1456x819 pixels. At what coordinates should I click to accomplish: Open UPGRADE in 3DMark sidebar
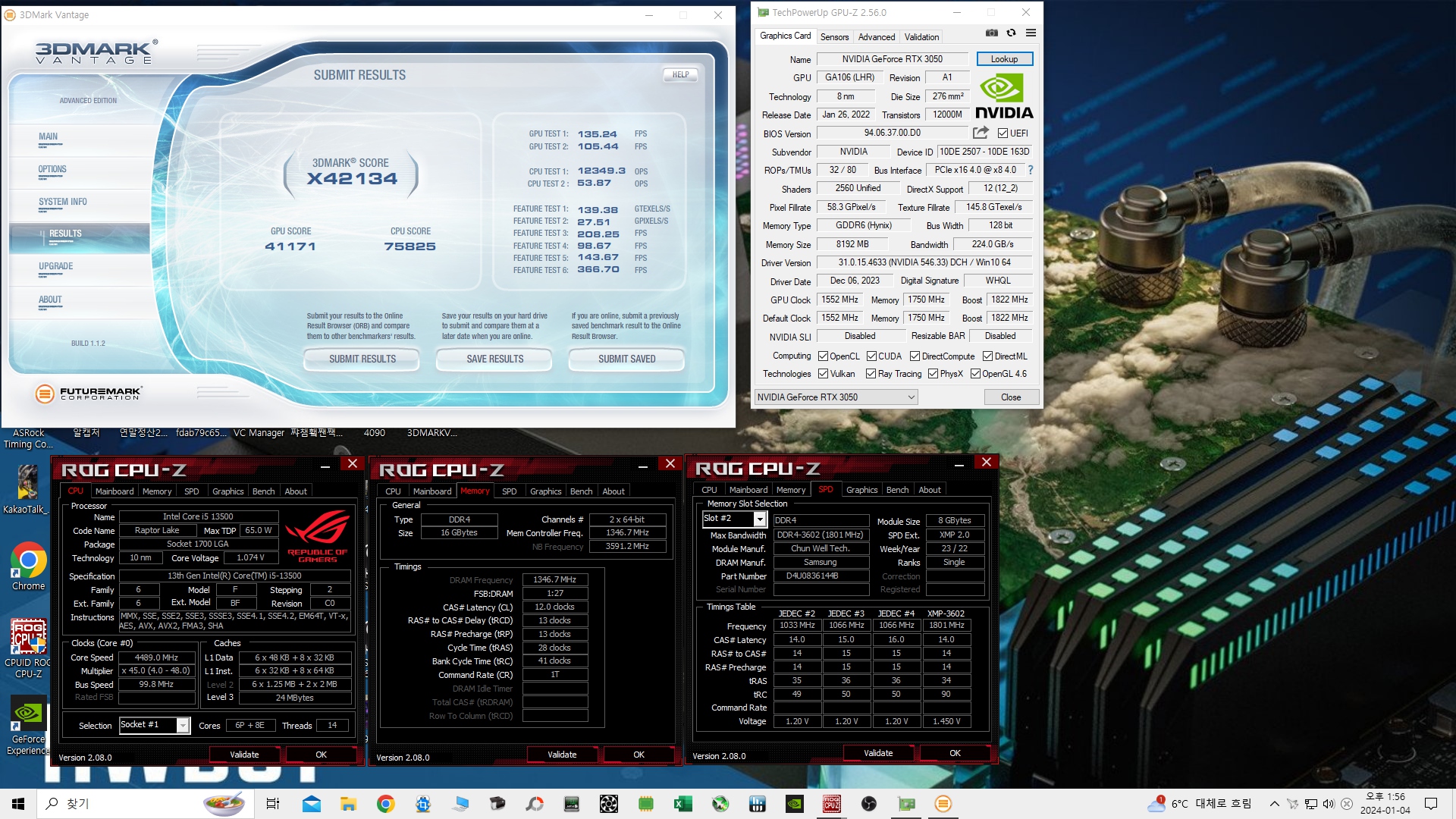point(56,267)
